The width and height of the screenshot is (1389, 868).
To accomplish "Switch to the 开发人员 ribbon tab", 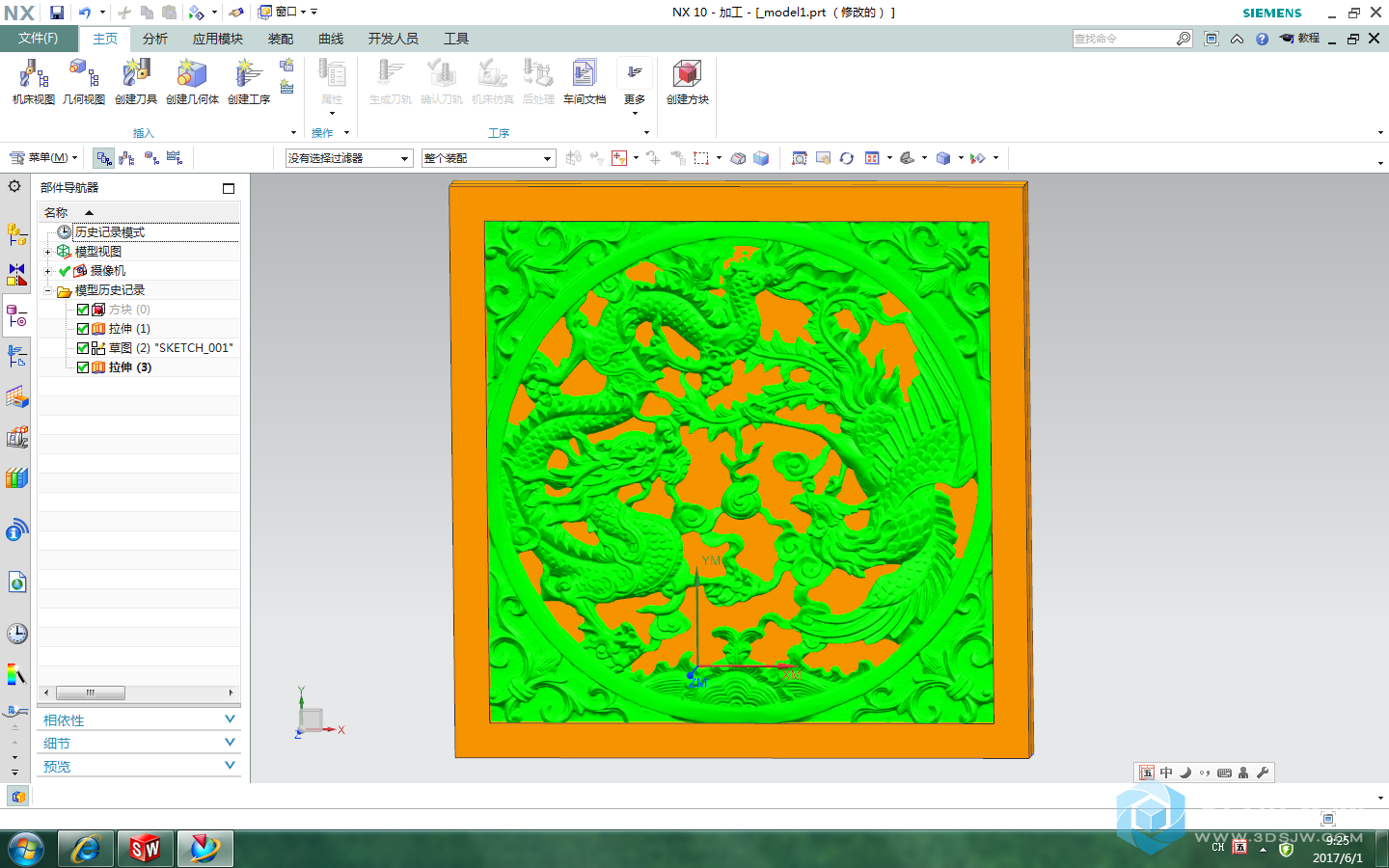I will [393, 39].
